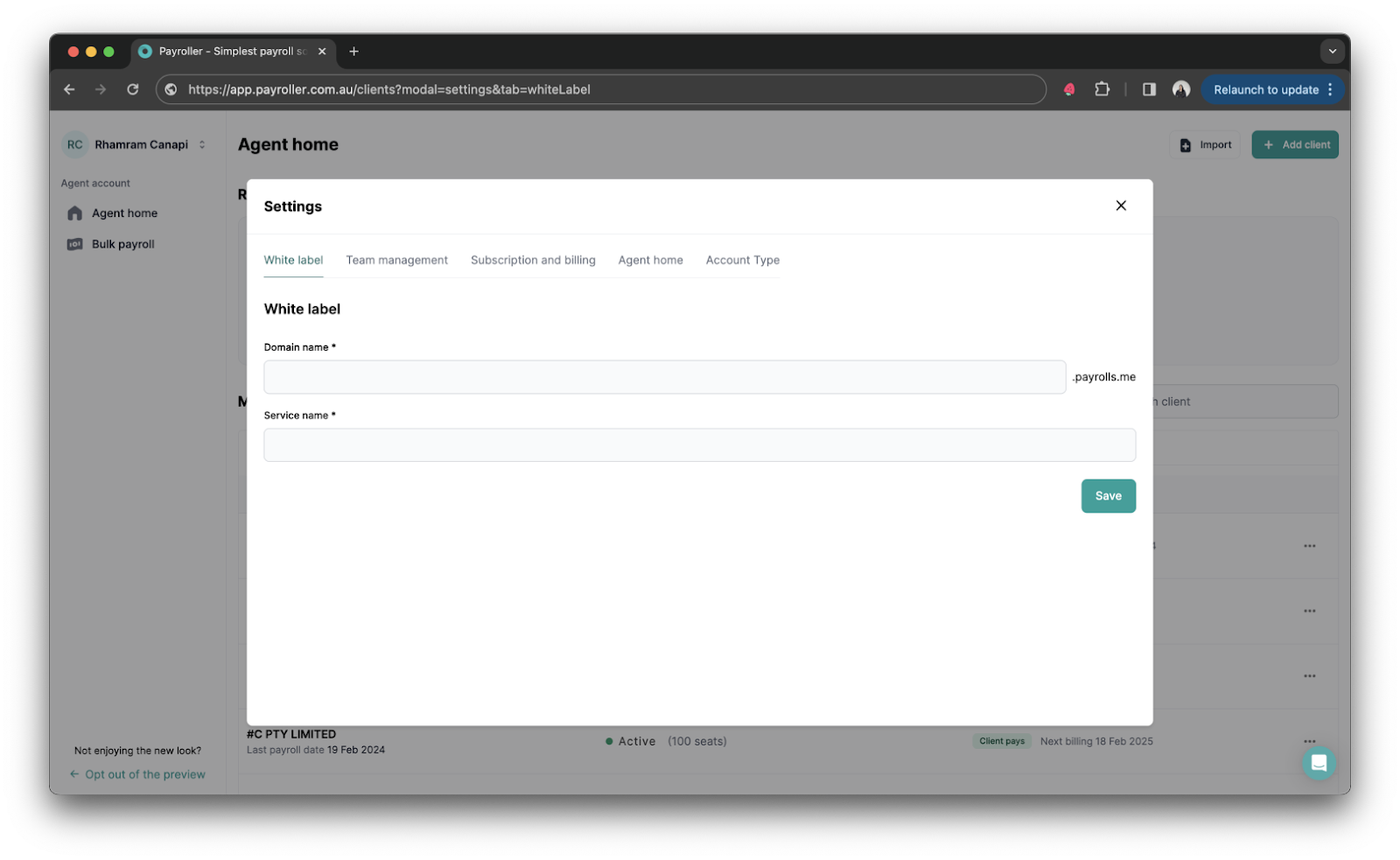Switch to the White label tab
Screen dimensions: 1400x860
click(293, 260)
